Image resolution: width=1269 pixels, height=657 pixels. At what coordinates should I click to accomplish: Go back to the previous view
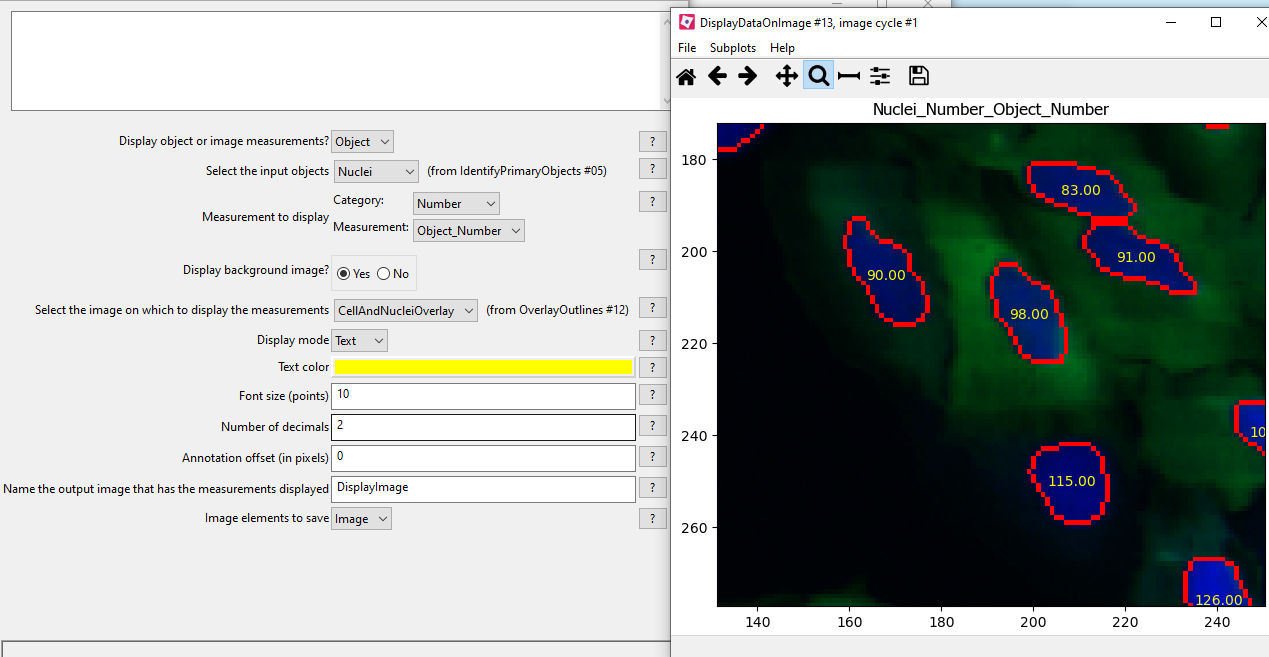(x=717, y=75)
